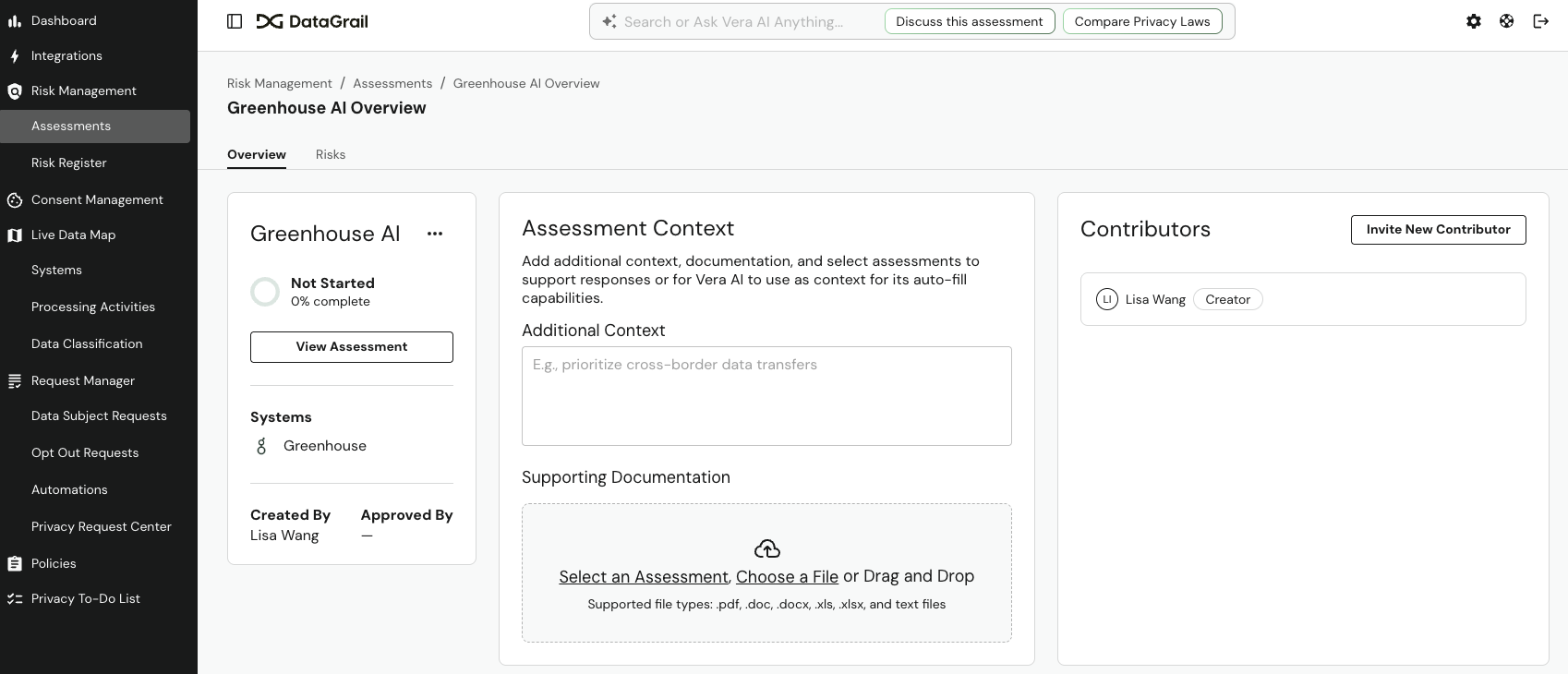The width and height of the screenshot is (1568, 674).
Task: Click Lisa Wang under Created By
Action: [x=284, y=536]
